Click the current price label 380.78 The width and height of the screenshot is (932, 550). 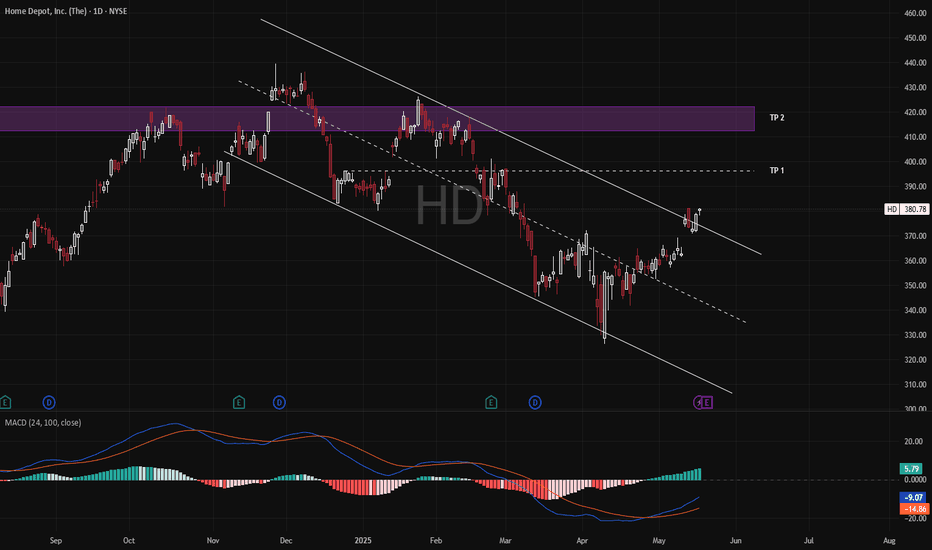point(915,209)
